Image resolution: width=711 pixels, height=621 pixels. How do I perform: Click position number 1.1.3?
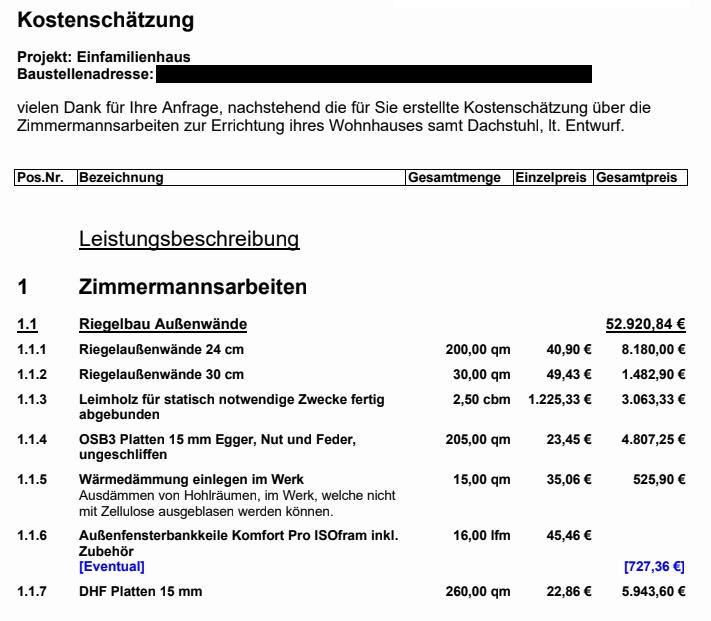pos(32,399)
